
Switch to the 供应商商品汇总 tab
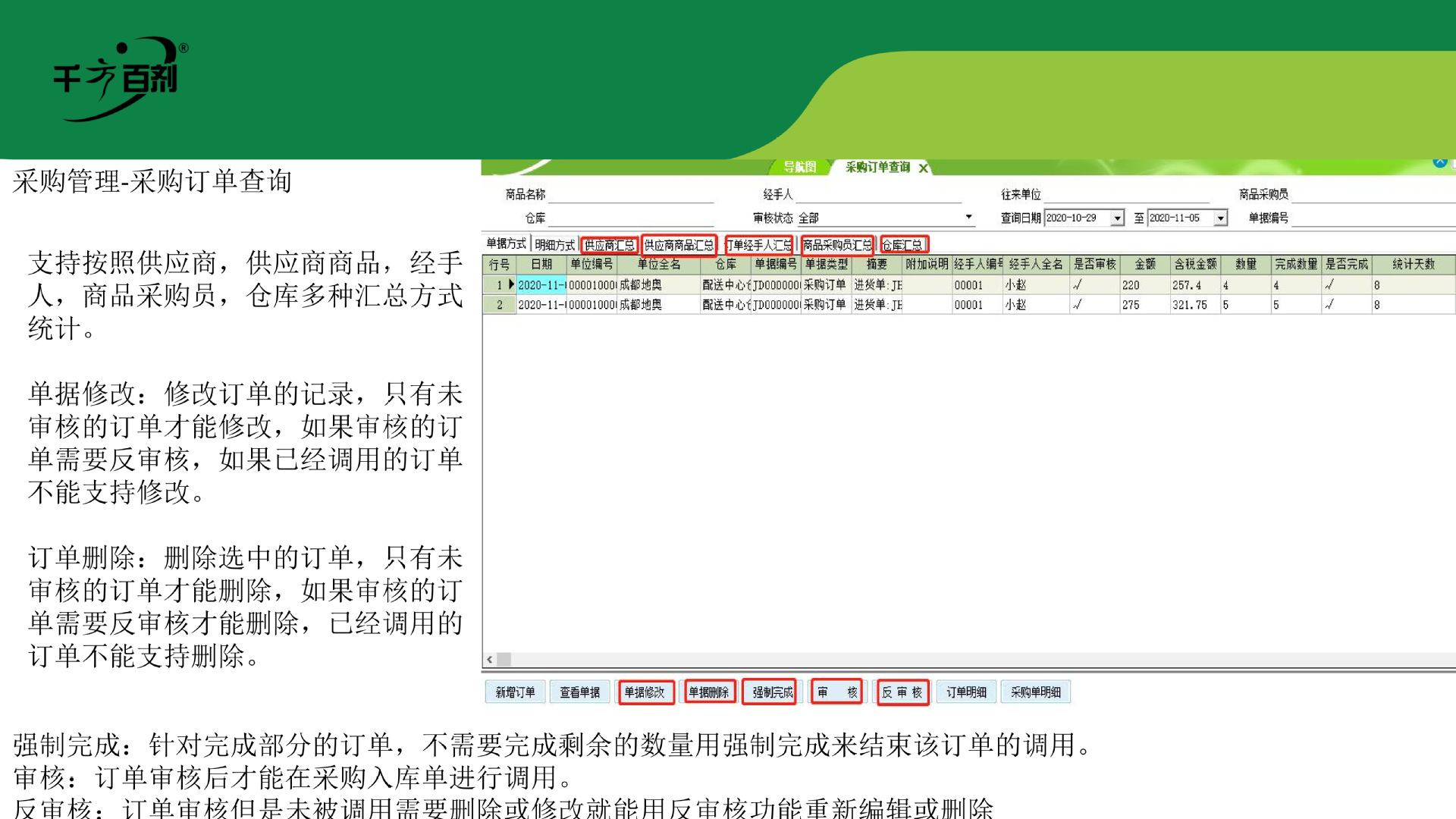point(679,244)
